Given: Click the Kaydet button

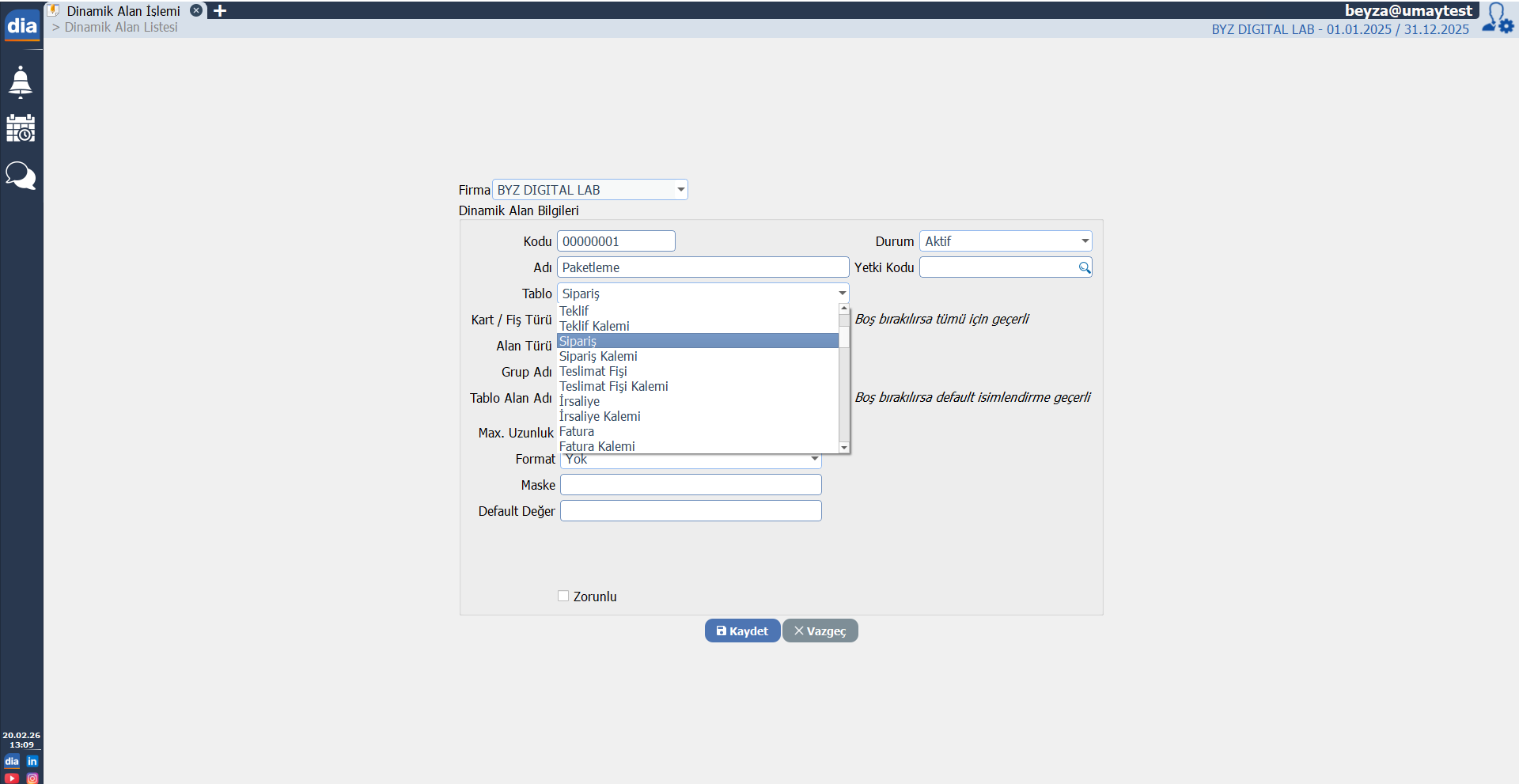Looking at the screenshot, I should [742, 631].
